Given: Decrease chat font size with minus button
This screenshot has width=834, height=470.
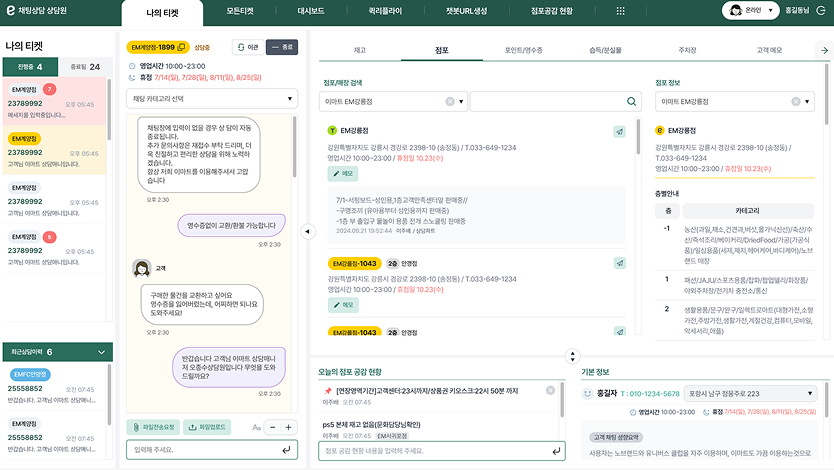Looking at the screenshot, I should click(x=272, y=427).
